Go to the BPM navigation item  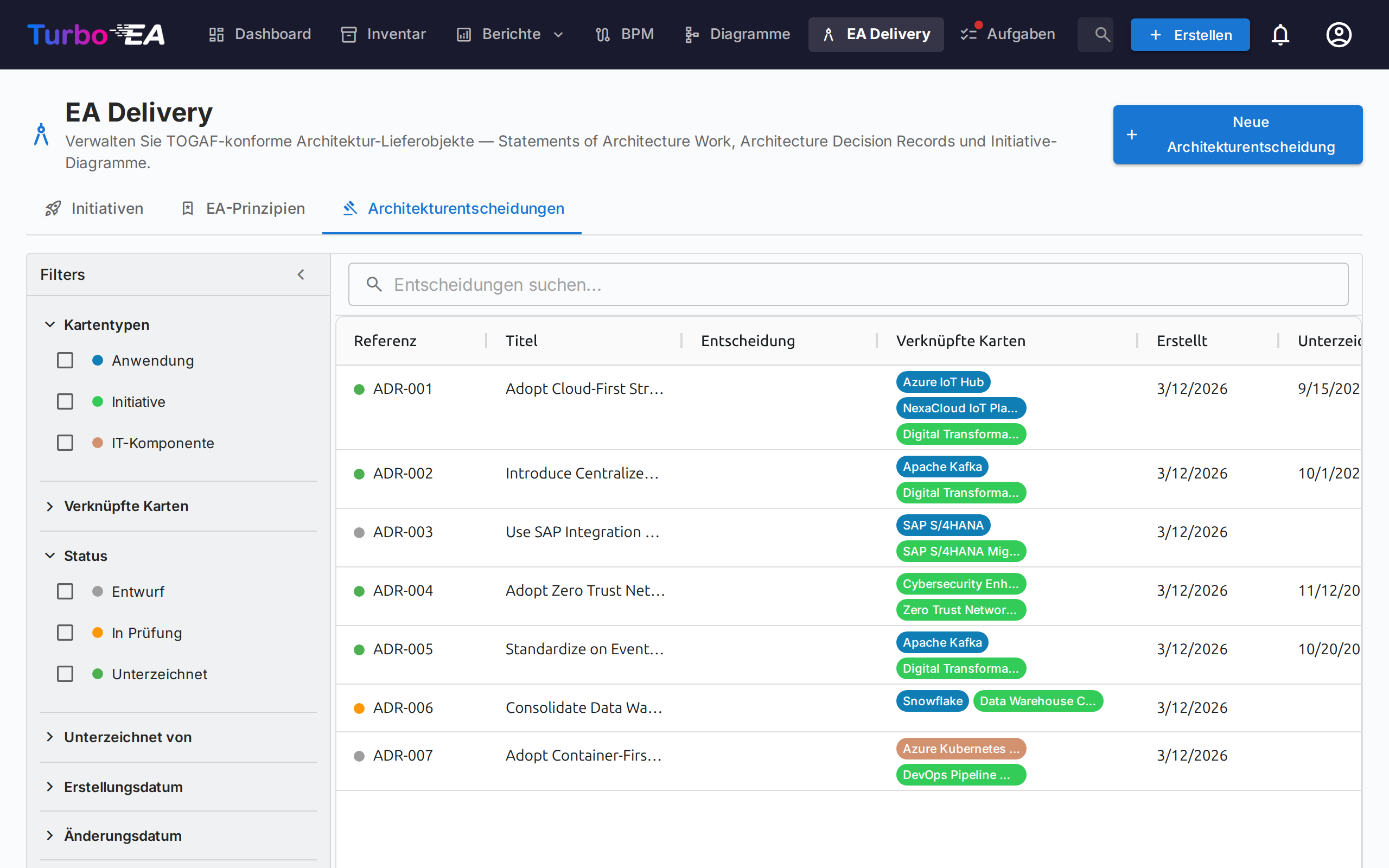point(625,34)
